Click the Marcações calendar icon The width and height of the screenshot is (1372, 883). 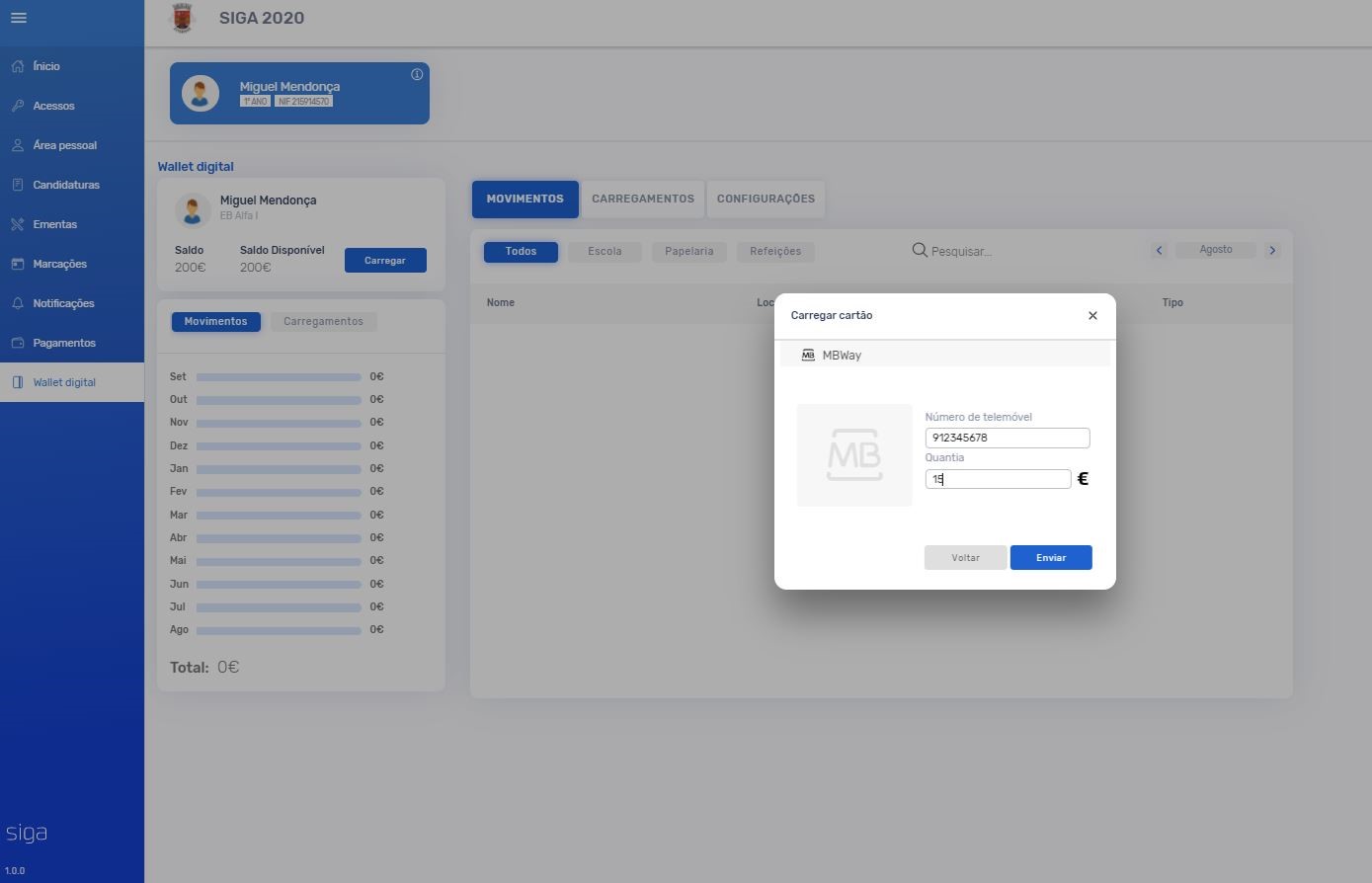(x=17, y=264)
